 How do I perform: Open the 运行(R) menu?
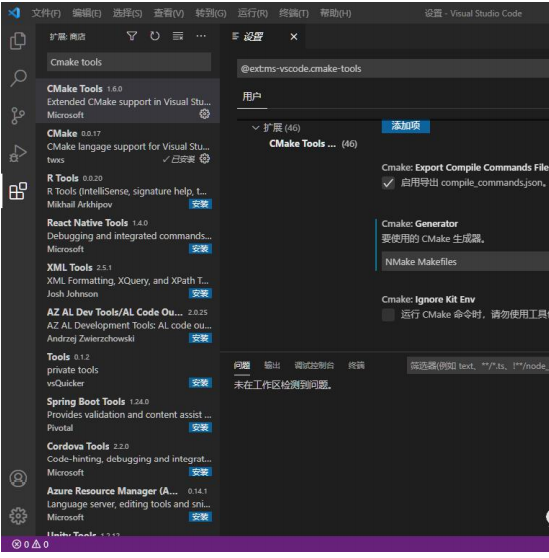(x=253, y=14)
